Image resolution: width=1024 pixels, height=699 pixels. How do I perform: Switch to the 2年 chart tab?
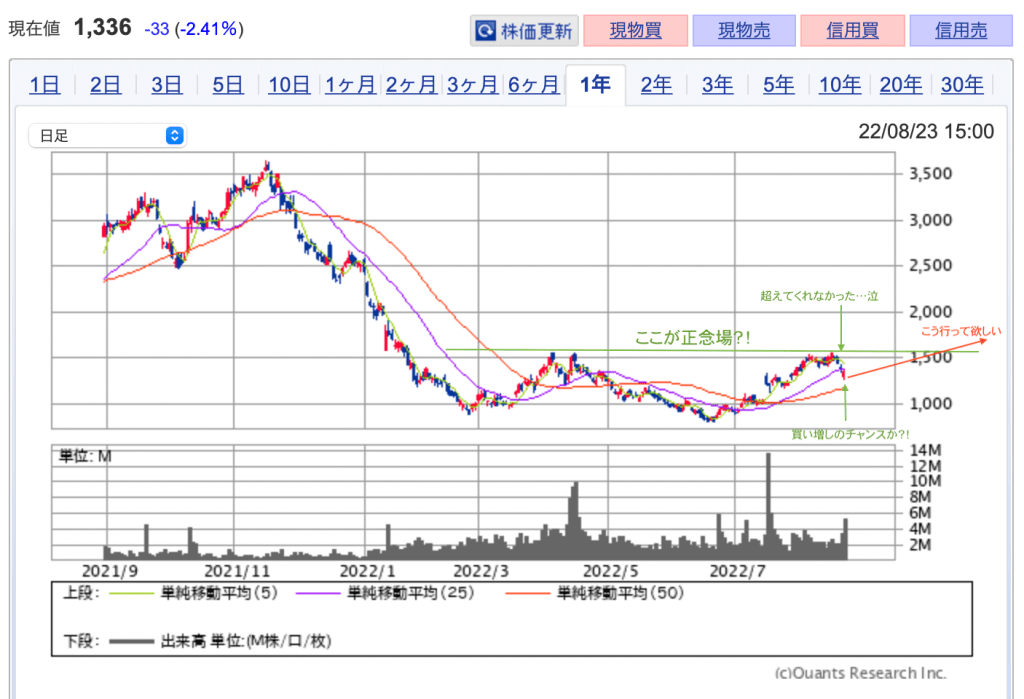point(656,85)
